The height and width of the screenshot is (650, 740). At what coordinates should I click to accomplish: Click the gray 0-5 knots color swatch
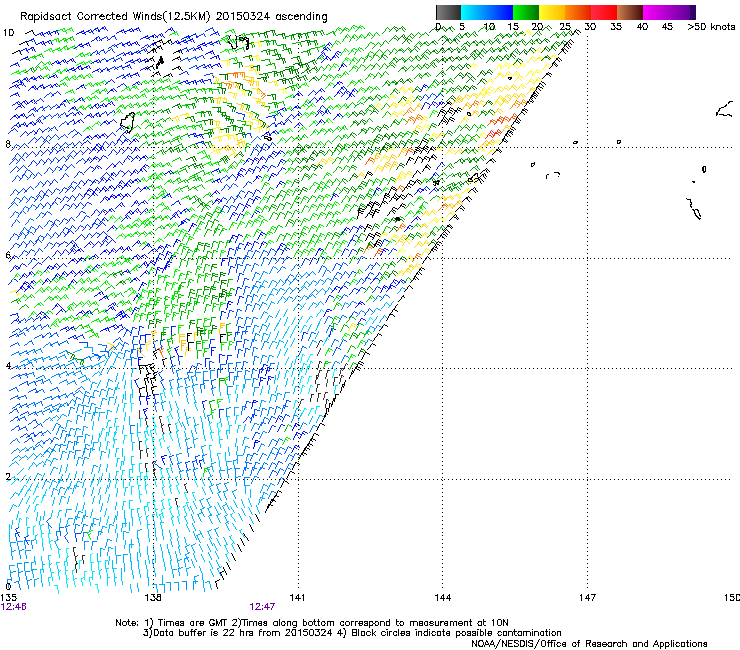(x=448, y=12)
